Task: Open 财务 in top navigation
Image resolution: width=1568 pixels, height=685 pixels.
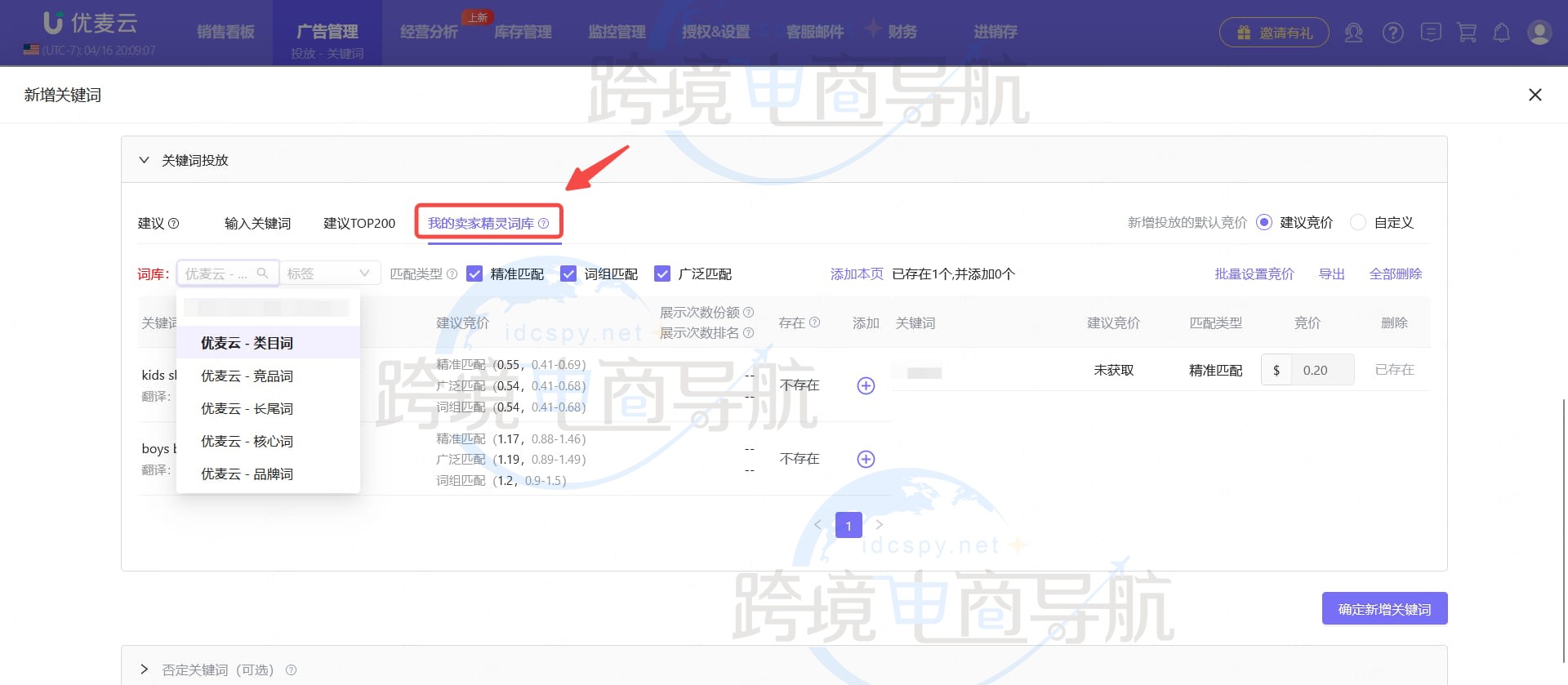Action: tap(902, 32)
